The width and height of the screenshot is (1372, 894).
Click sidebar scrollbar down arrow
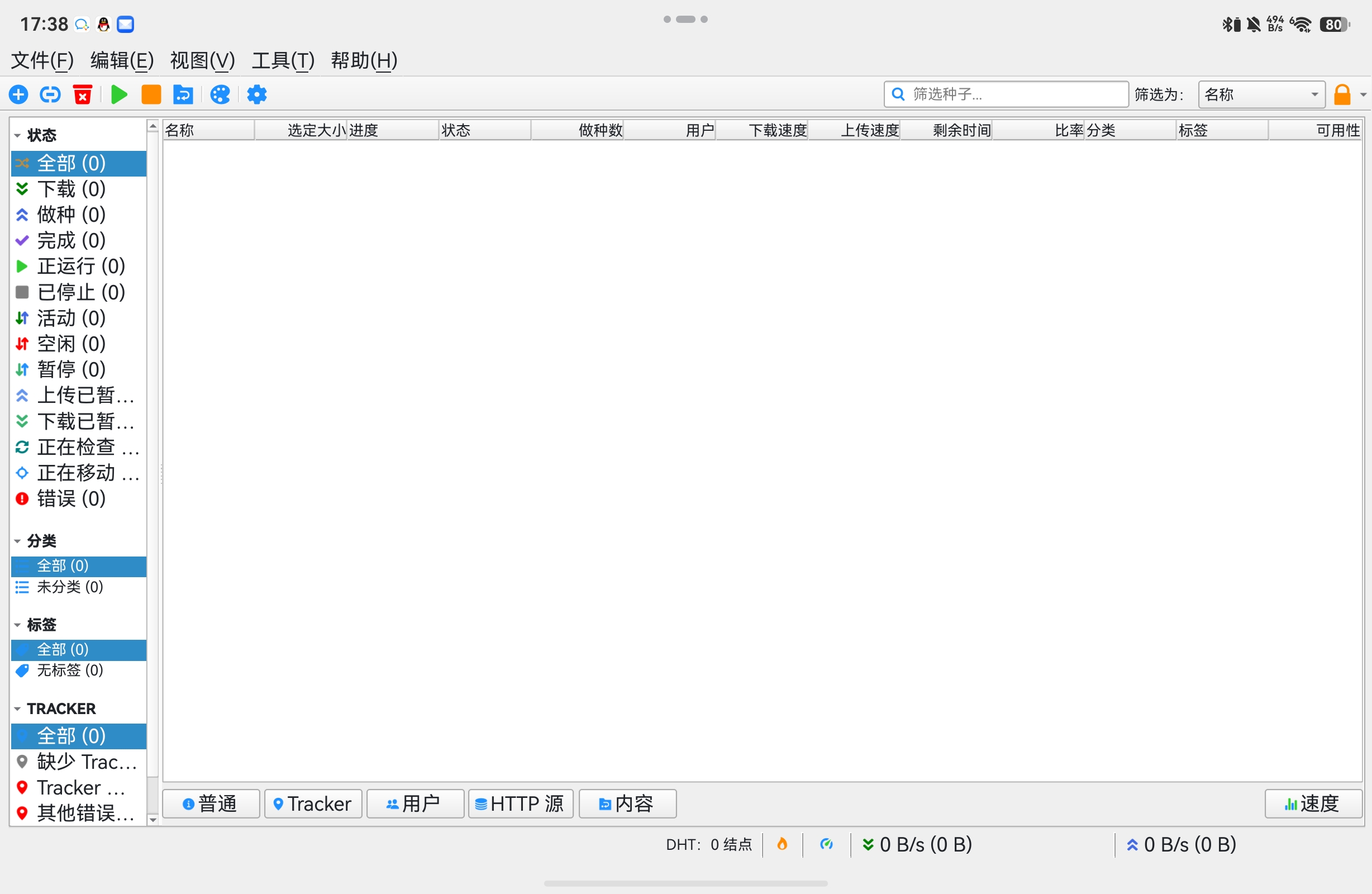153,820
